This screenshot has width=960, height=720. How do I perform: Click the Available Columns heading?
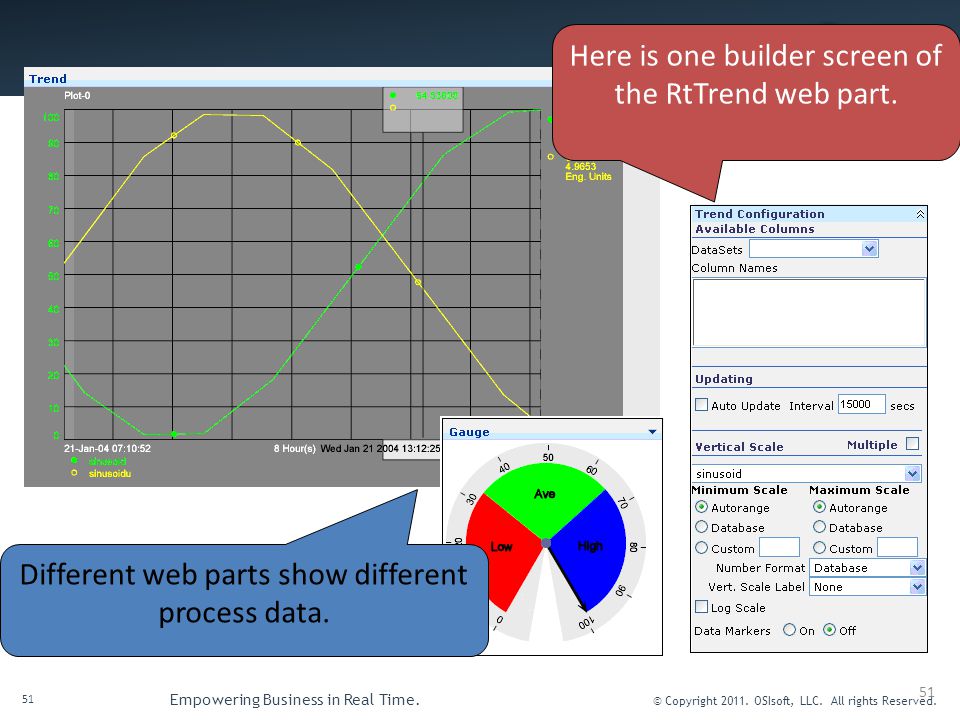(755, 229)
